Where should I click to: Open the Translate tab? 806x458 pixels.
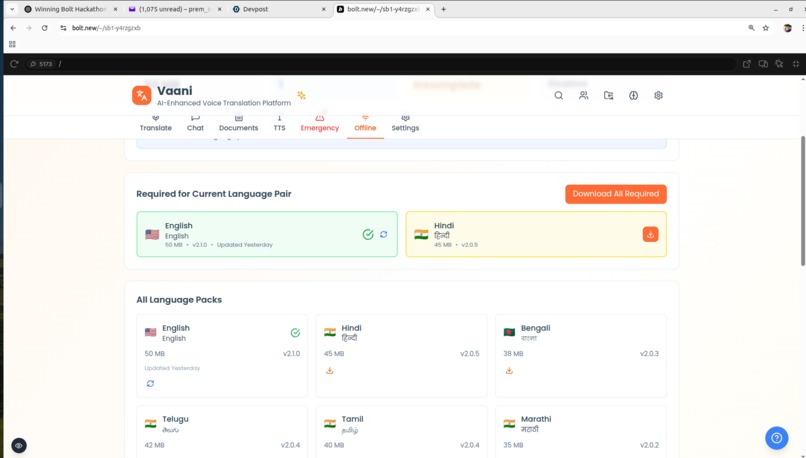click(x=156, y=124)
